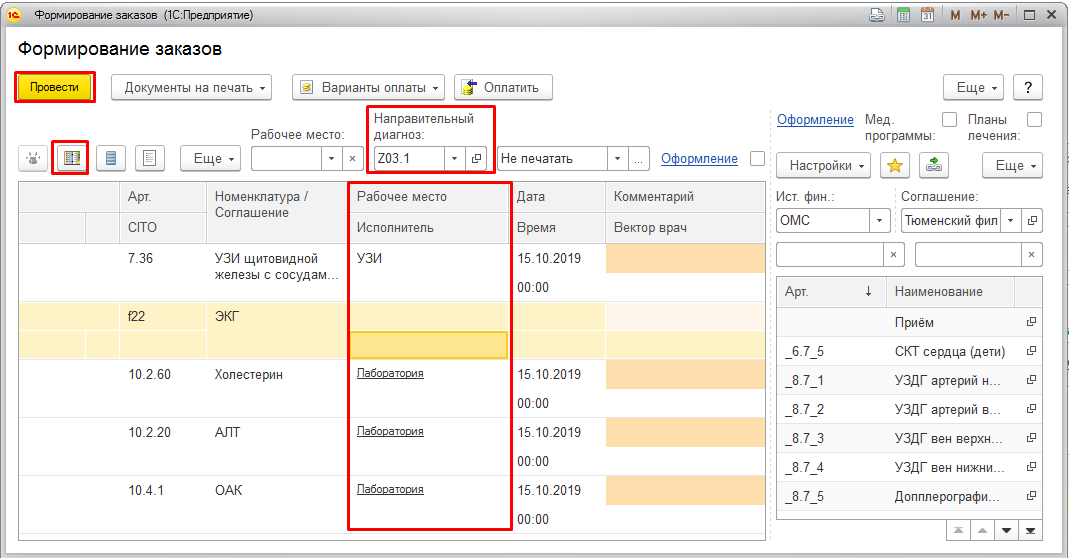Click the document page view icon

tap(149, 158)
